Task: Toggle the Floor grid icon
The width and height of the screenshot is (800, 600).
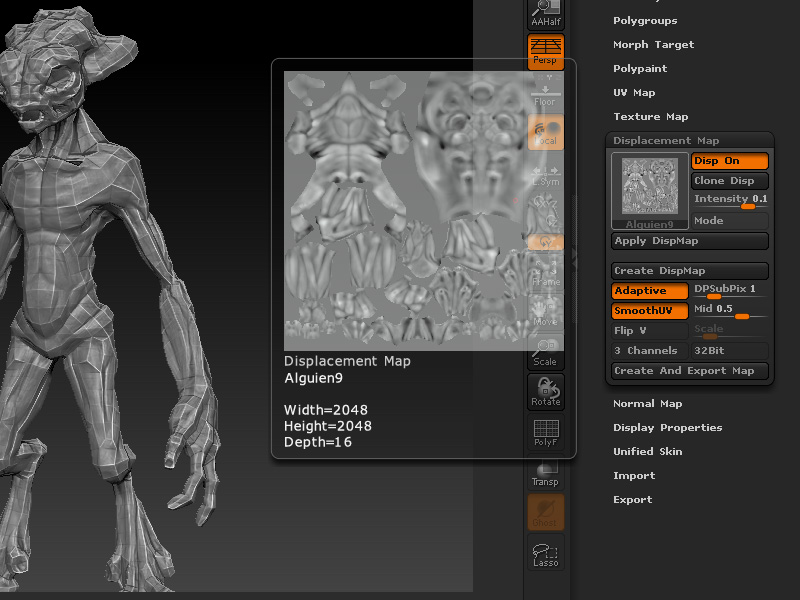Action: (545, 94)
